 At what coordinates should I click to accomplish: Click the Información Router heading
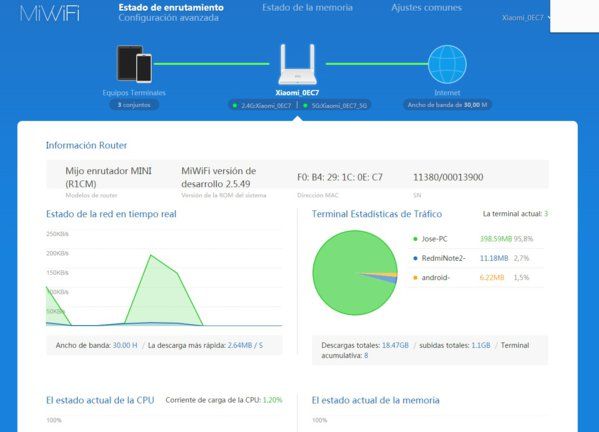click(86, 145)
